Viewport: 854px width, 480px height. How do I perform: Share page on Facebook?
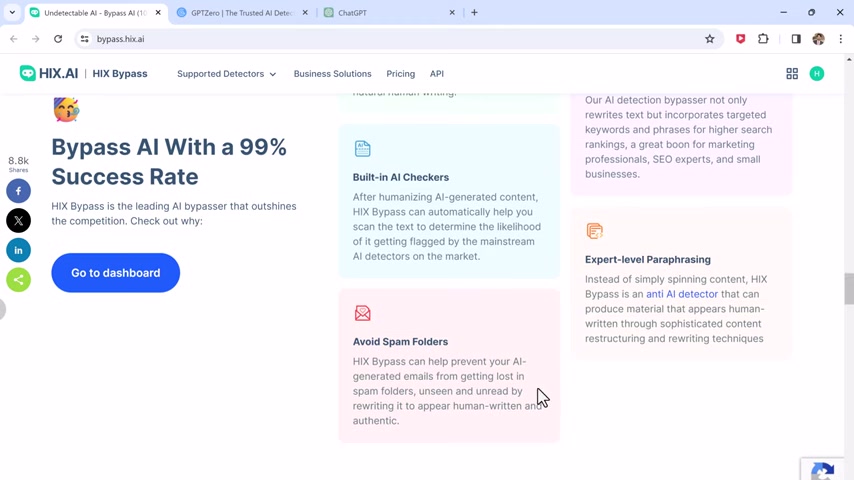point(19,191)
